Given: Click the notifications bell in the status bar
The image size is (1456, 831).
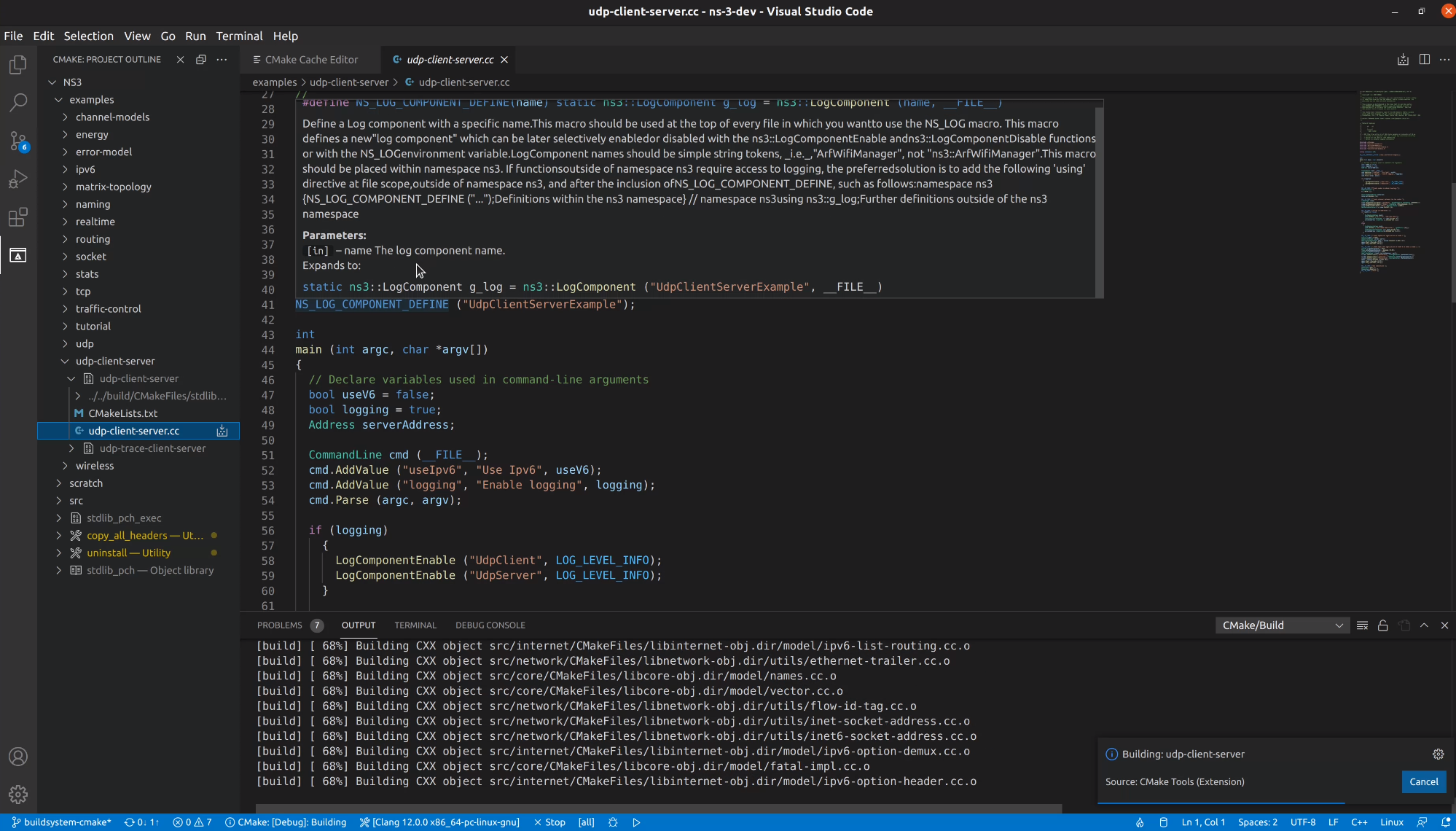Looking at the screenshot, I should tap(1446, 822).
